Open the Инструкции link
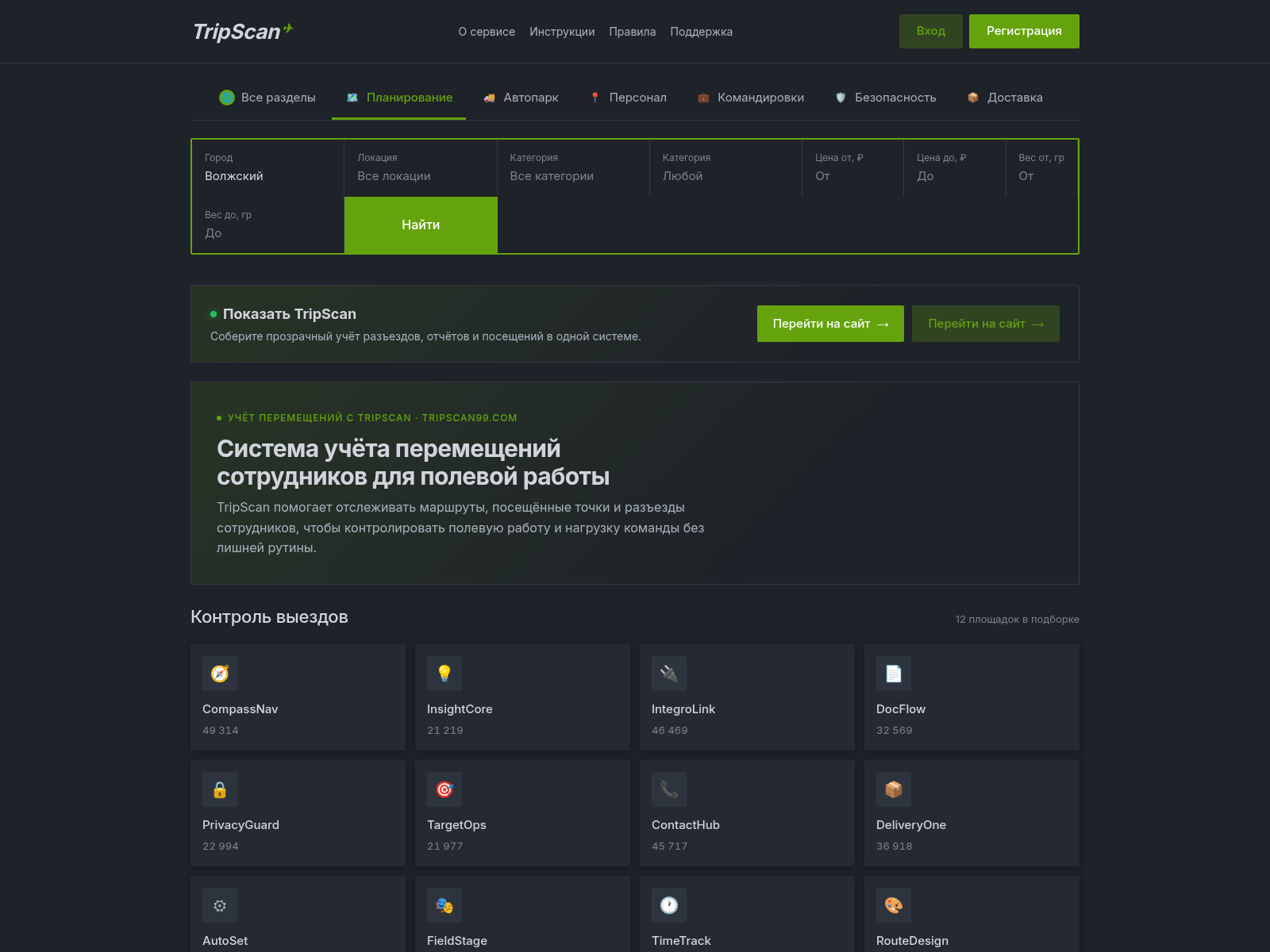This screenshot has width=1270, height=952. pyautogui.click(x=562, y=32)
